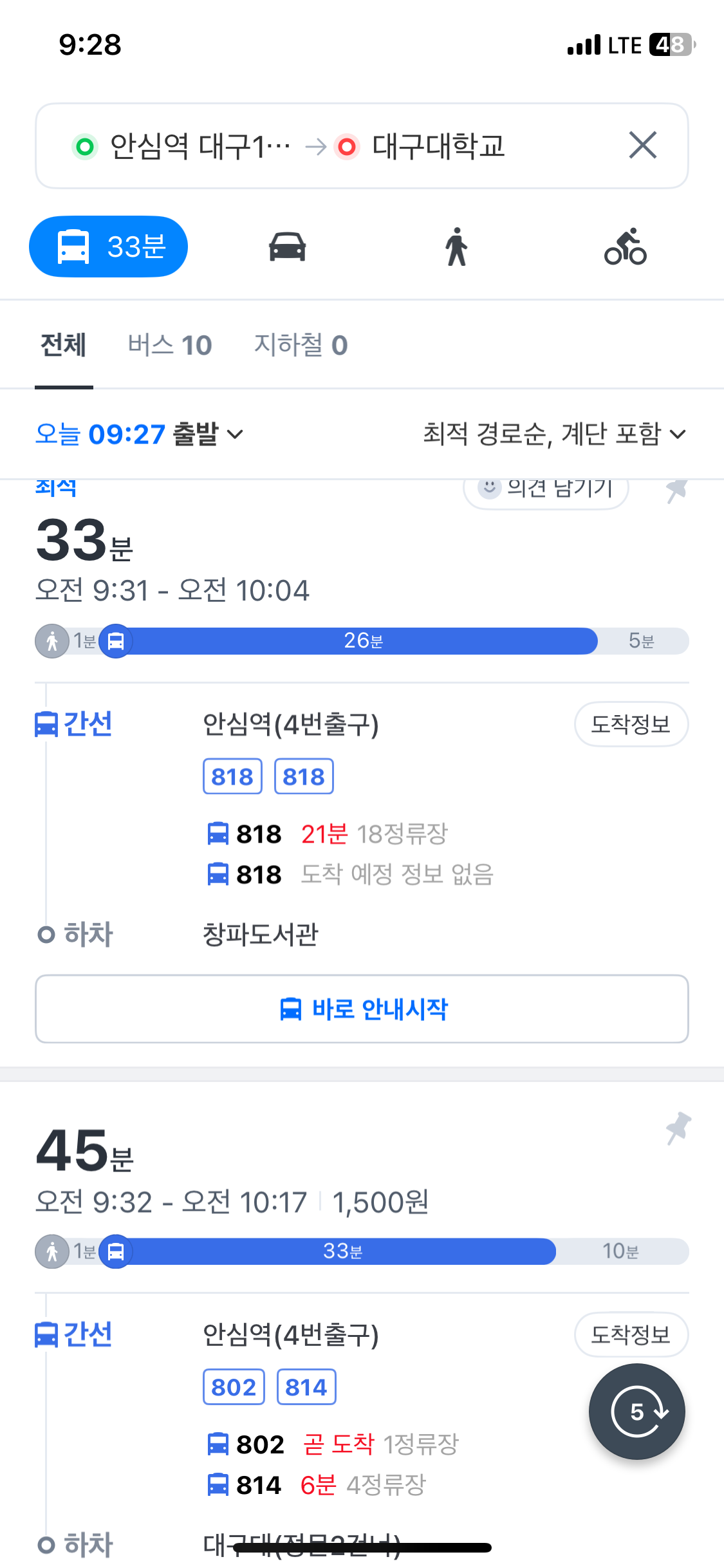The image size is (724, 1568).
Task: Clear the route with the X icon
Action: click(642, 145)
